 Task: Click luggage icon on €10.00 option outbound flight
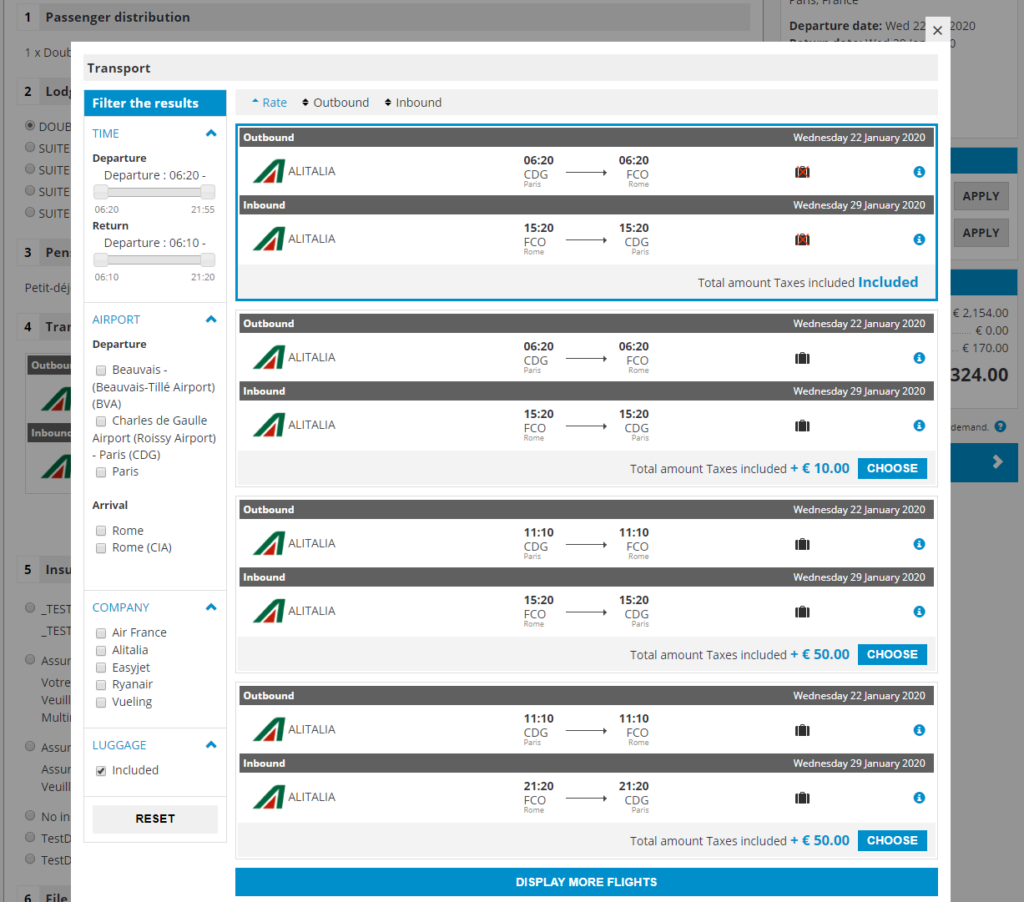pyautogui.click(x=801, y=358)
